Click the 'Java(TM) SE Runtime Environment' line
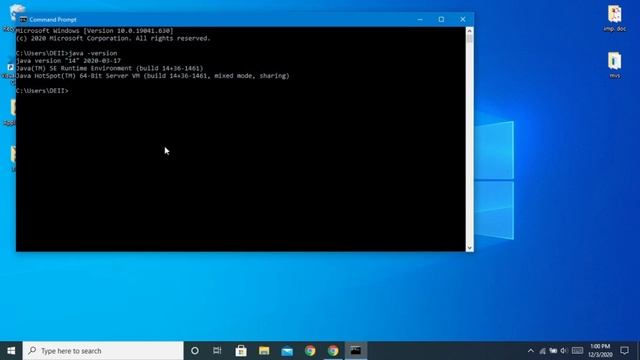This screenshot has height=360, width=640. (109, 68)
